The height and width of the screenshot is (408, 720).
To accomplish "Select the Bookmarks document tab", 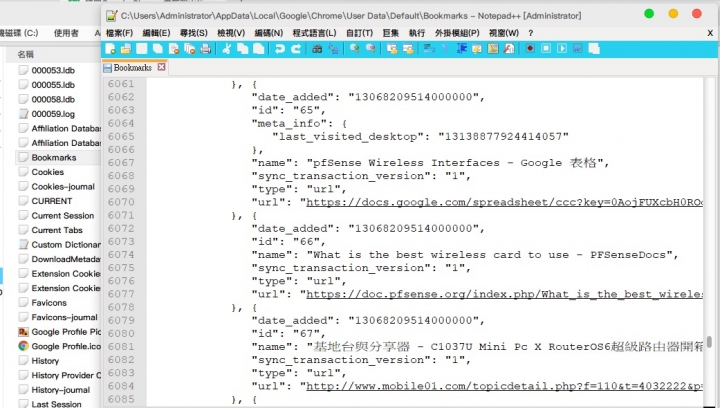I will coord(133,67).
